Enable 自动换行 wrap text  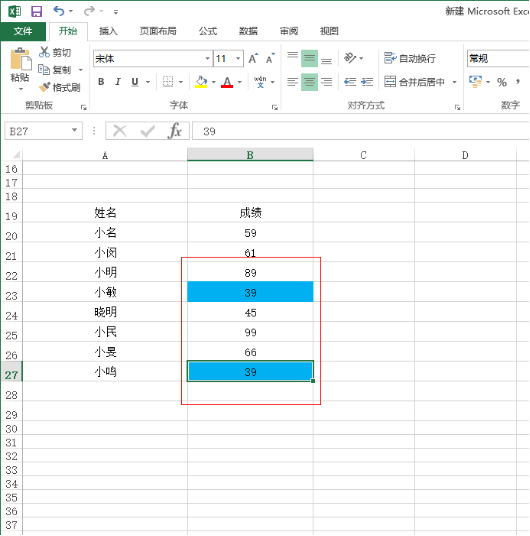pos(409,58)
